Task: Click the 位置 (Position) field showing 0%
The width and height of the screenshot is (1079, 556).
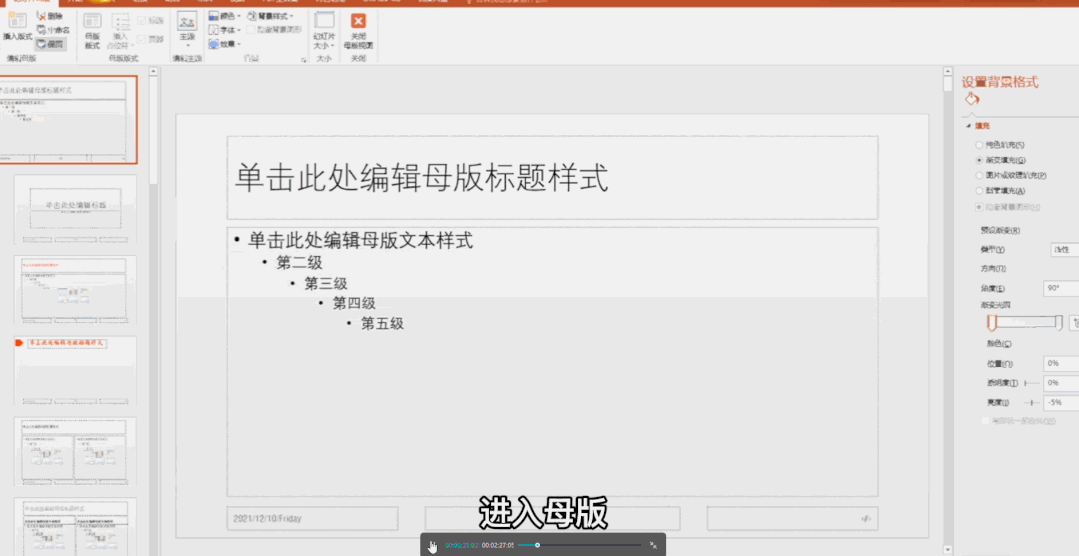Action: pyautogui.click(x=1061, y=363)
